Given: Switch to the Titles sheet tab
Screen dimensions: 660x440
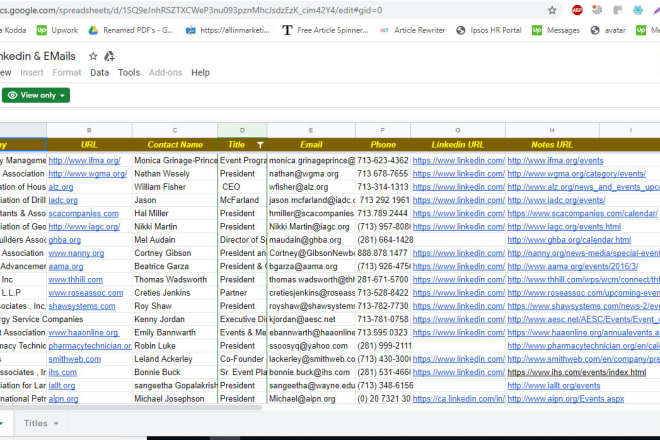Looking at the screenshot, I should (36, 423).
